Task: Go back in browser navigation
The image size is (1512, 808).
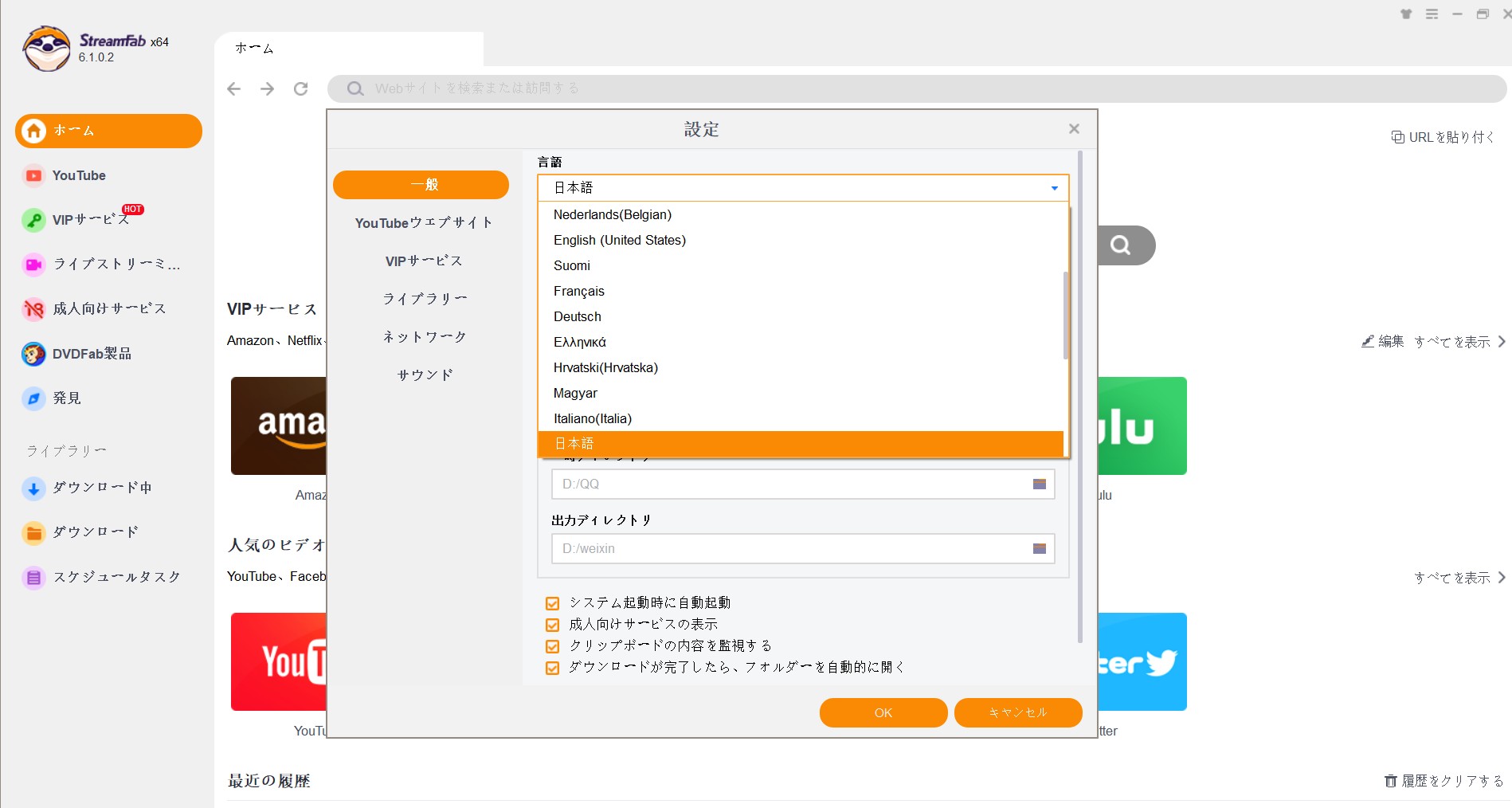Action: coord(233,88)
